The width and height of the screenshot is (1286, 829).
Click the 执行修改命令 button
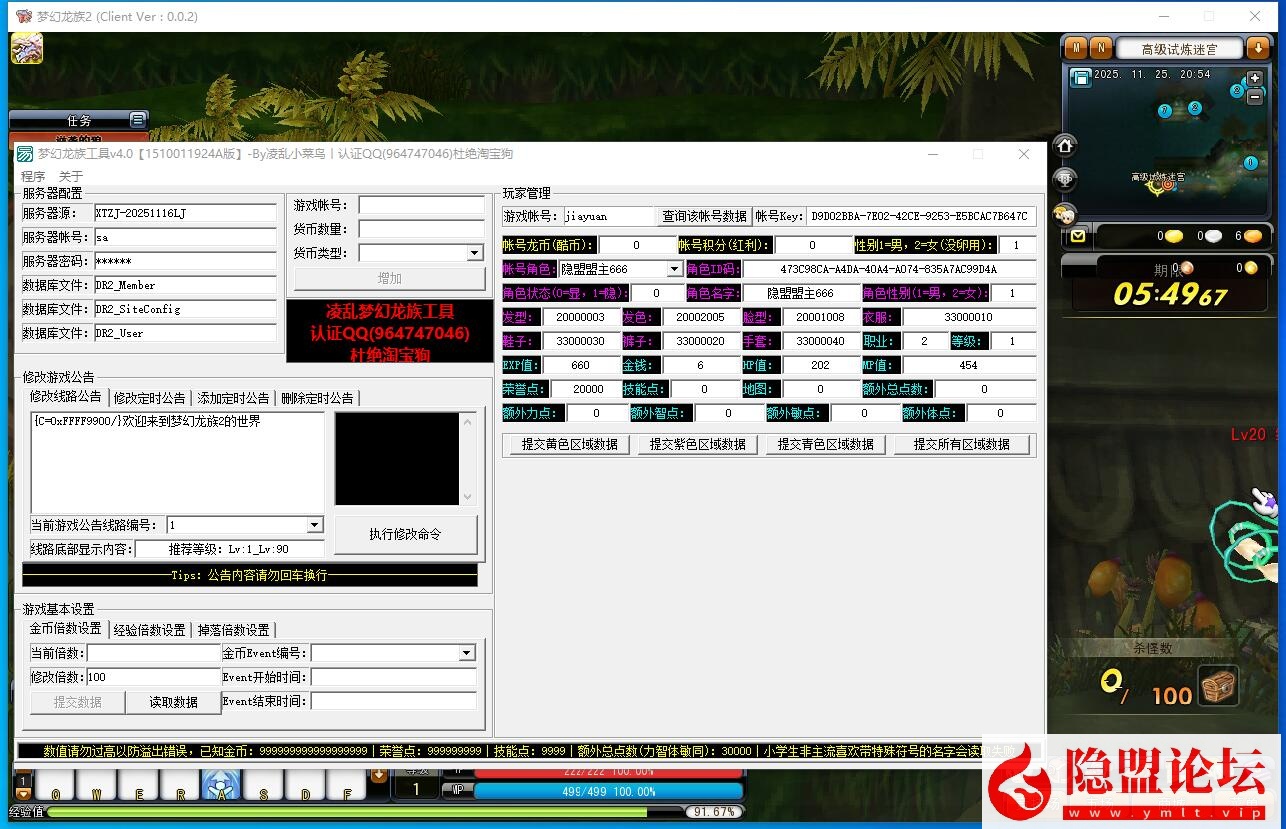point(405,534)
